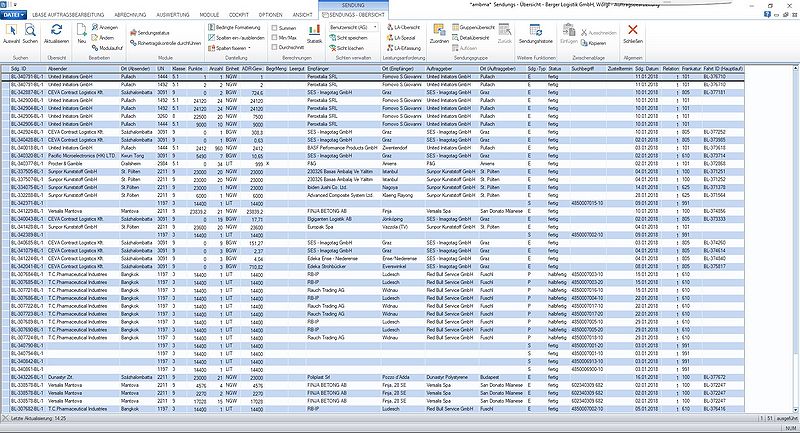Image resolution: width=800 pixels, height=433 pixels.
Task: Open LA-Spezial
Action: [x=401, y=38]
